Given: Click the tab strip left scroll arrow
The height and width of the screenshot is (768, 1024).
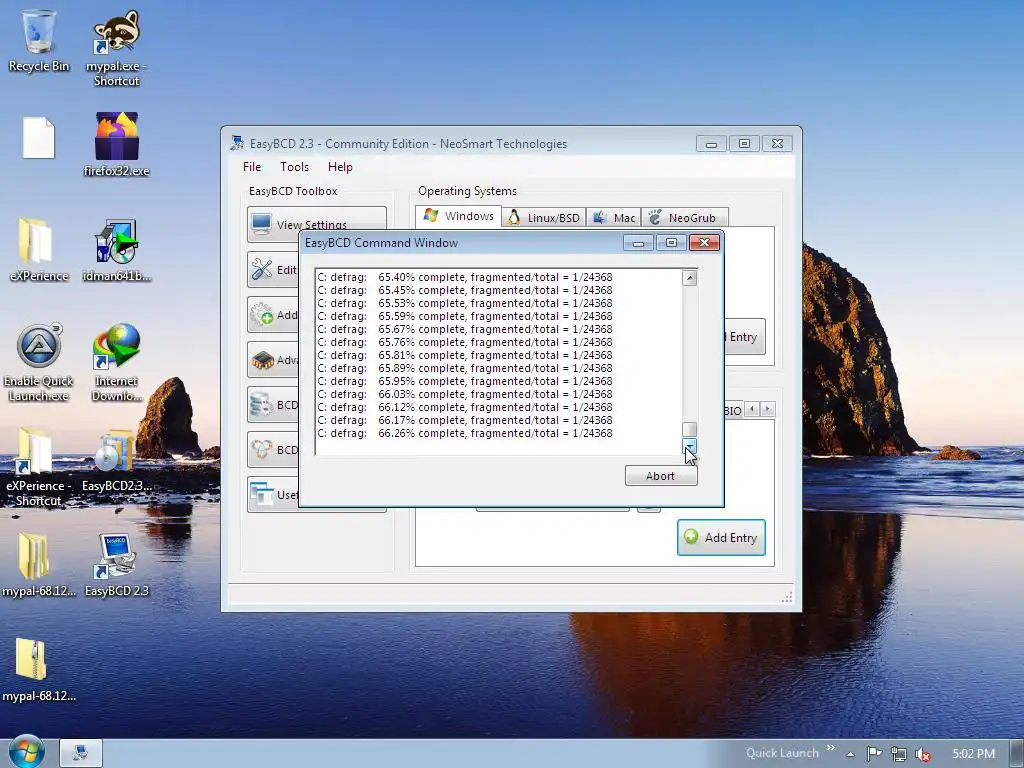Looking at the screenshot, I should (752, 409).
